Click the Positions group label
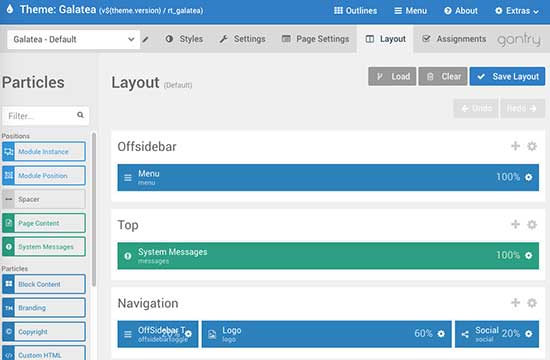This screenshot has width=550, height=360. [15, 136]
